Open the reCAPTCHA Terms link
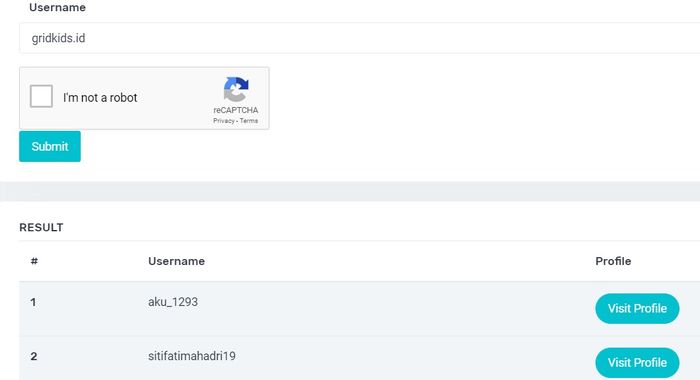 pyautogui.click(x=249, y=121)
